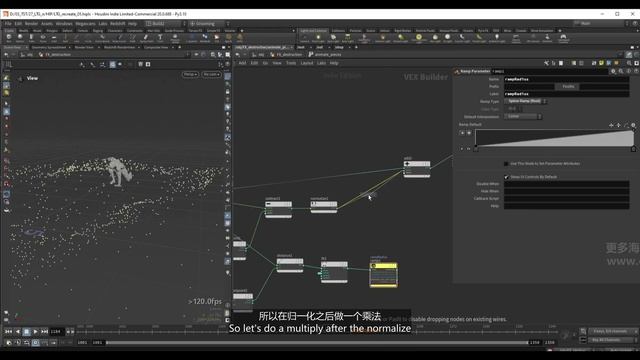Click the scene view pane back arrow
The height and width of the screenshot is (360, 640).
[6, 55]
